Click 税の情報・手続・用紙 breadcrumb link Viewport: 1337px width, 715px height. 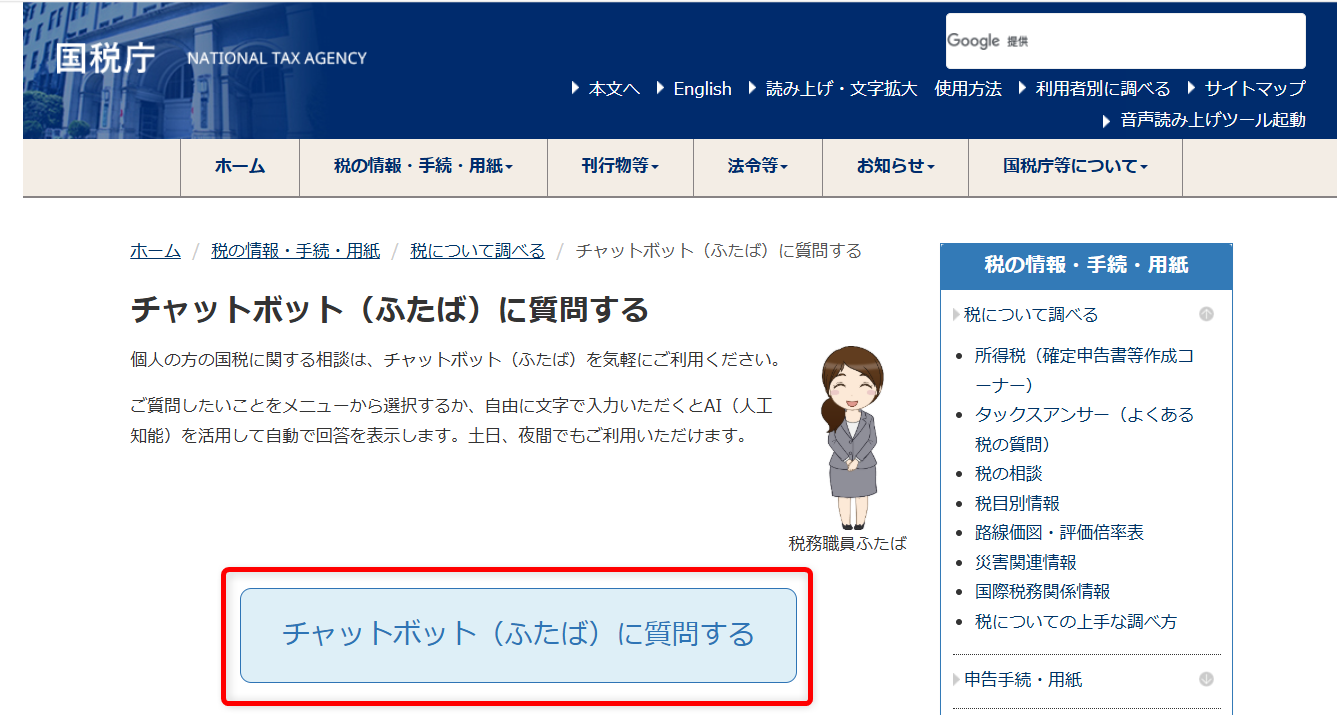pos(295,251)
